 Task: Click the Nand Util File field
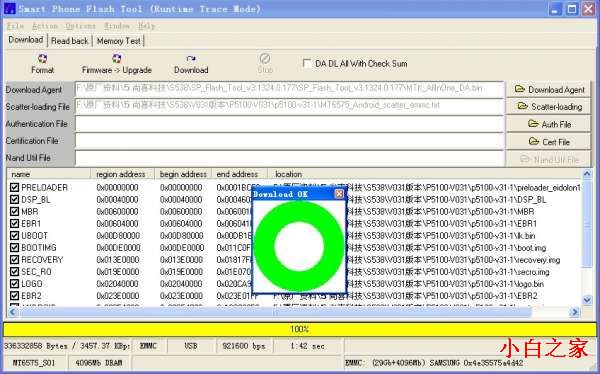pos(289,158)
